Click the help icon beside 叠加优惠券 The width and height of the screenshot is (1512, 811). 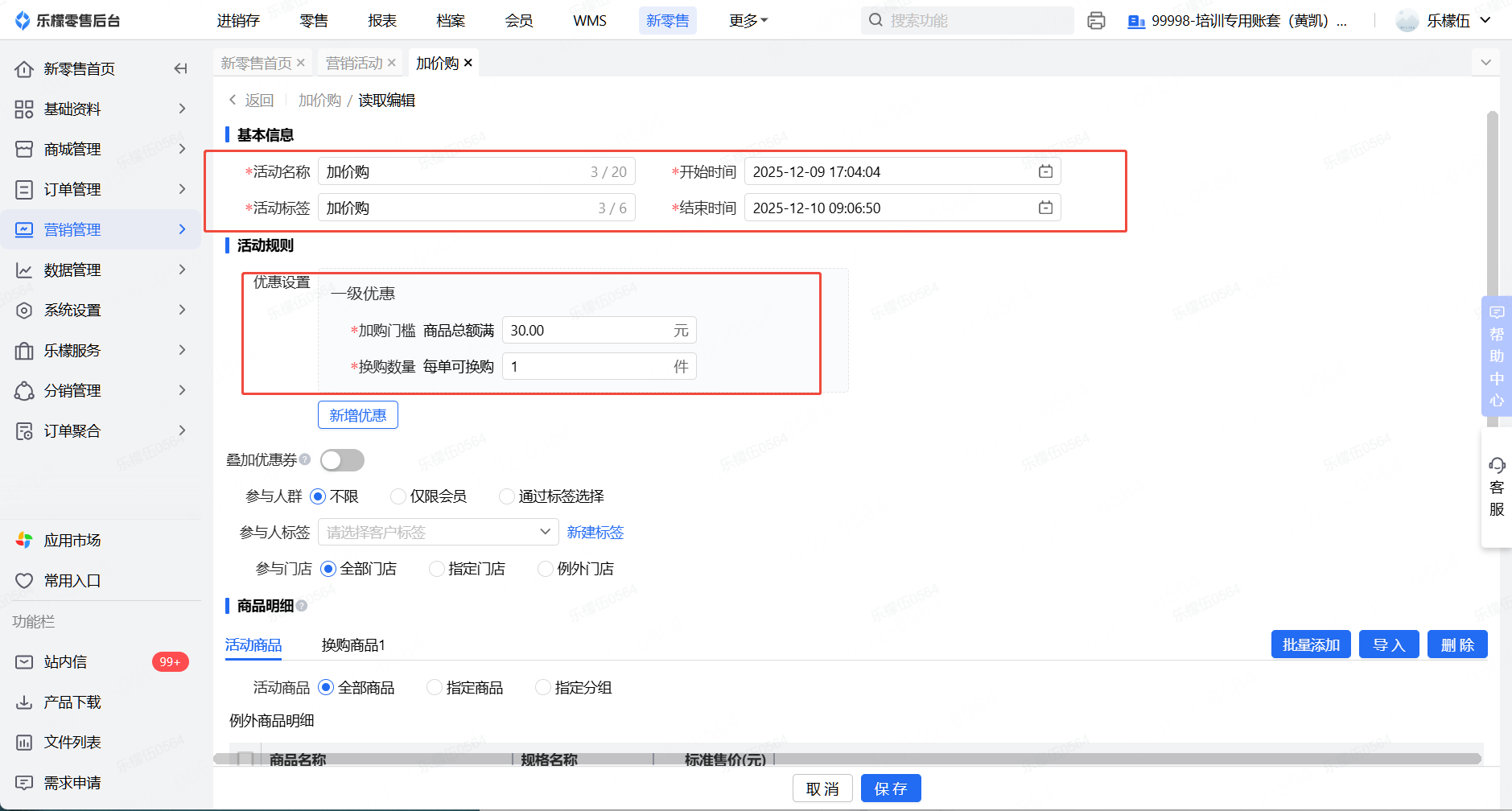click(305, 459)
